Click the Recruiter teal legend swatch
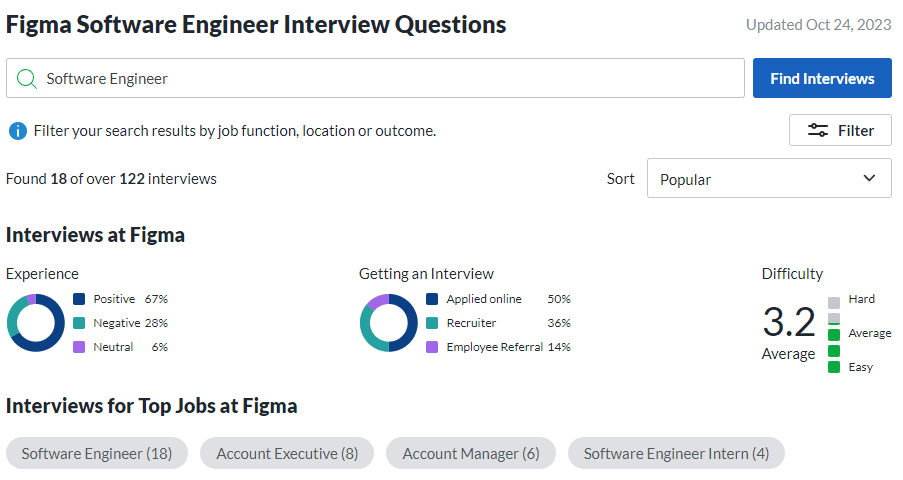Image resolution: width=903 pixels, height=480 pixels. point(432,323)
